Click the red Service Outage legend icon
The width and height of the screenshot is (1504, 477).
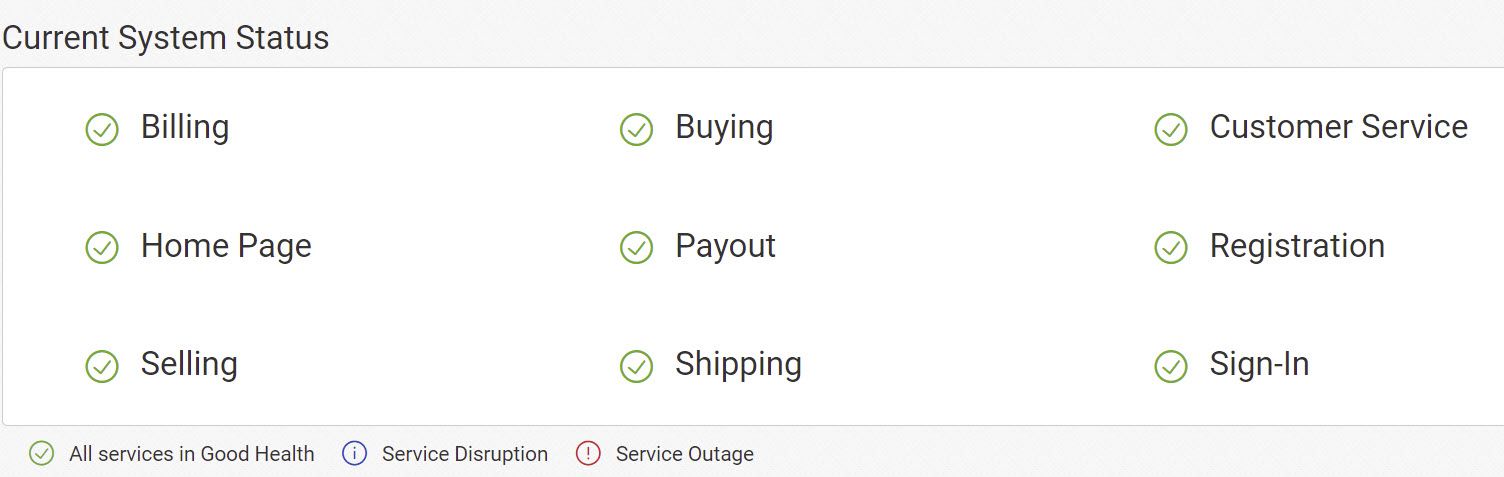tap(588, 454)
